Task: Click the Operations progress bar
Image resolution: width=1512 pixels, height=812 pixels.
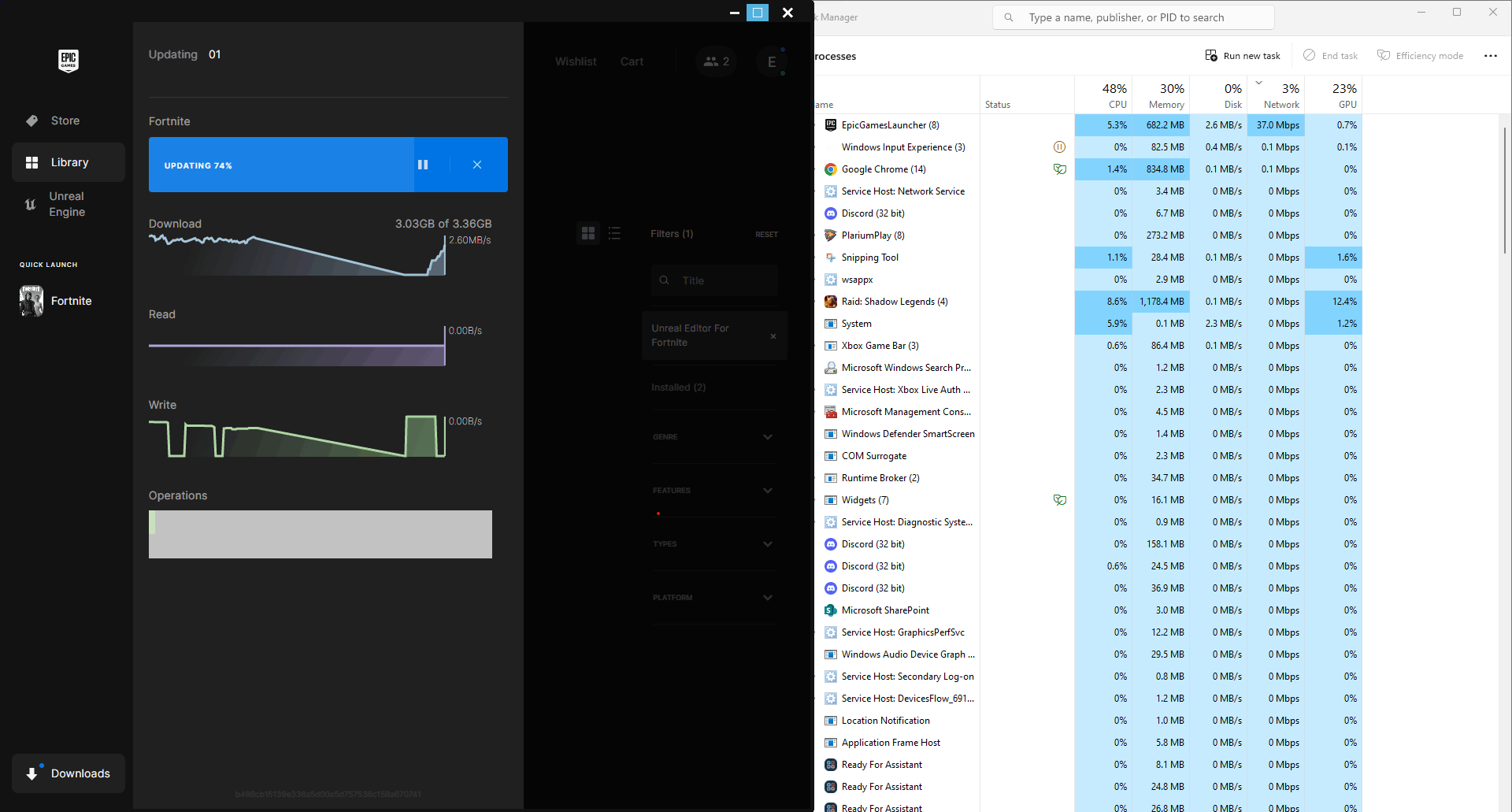Action: 321,534
